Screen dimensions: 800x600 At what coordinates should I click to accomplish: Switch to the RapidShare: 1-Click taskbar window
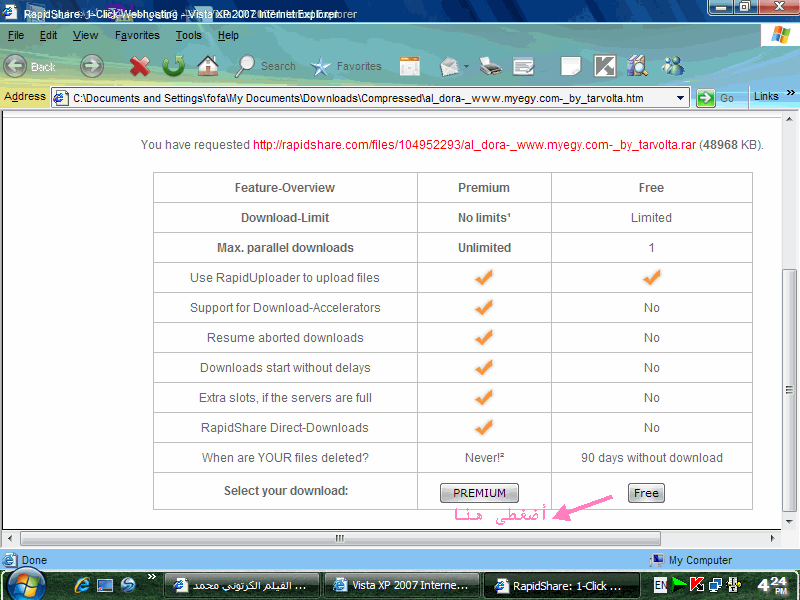[x=561, y=585]
